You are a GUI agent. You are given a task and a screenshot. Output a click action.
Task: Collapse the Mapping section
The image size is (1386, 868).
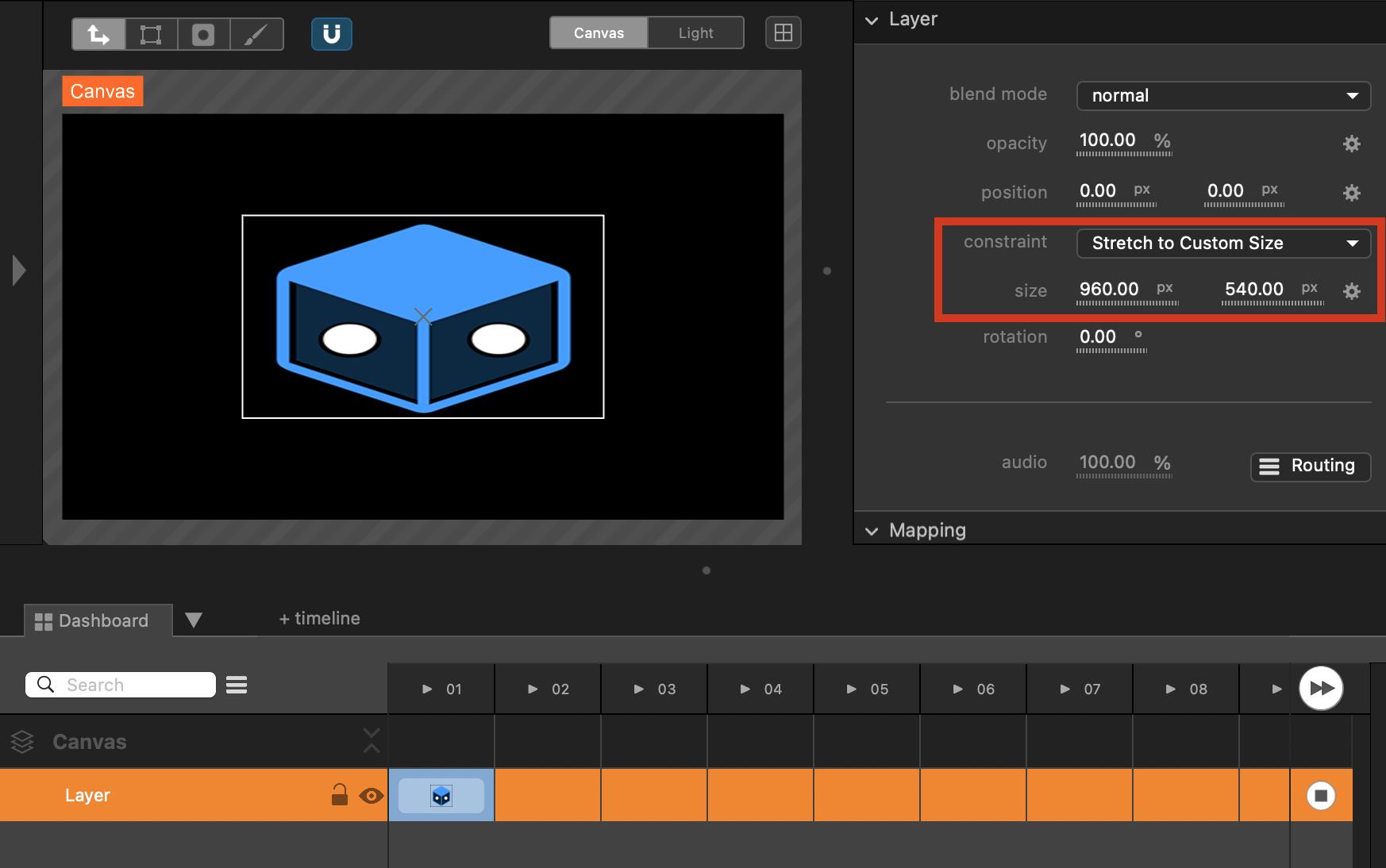click(x=872, y=531)
